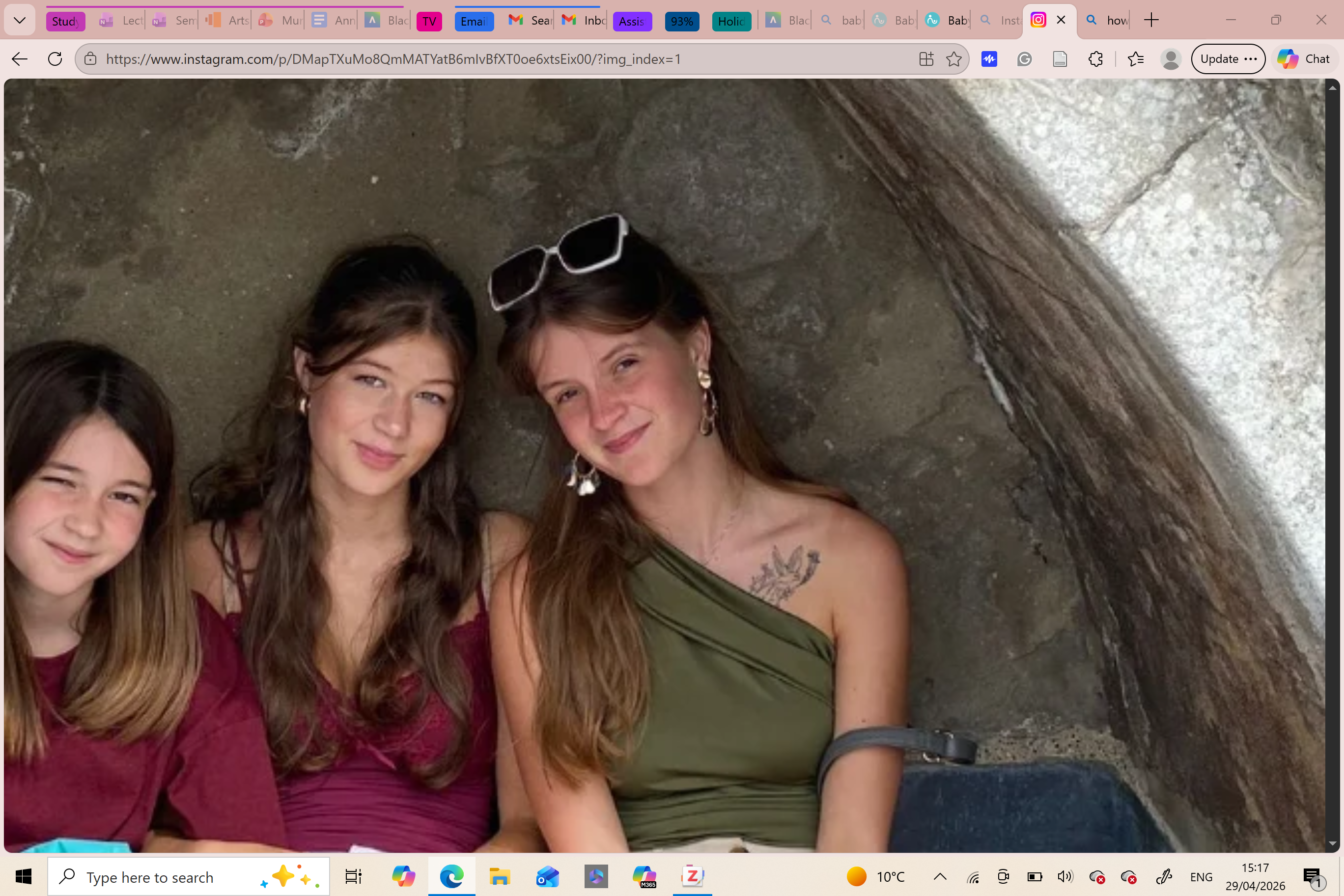Open the Windows Start menu
The image size is (1344, 896).
click(24, 876)
